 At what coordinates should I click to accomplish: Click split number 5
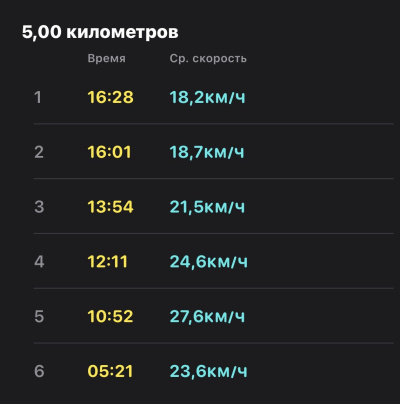pos(39,316)
